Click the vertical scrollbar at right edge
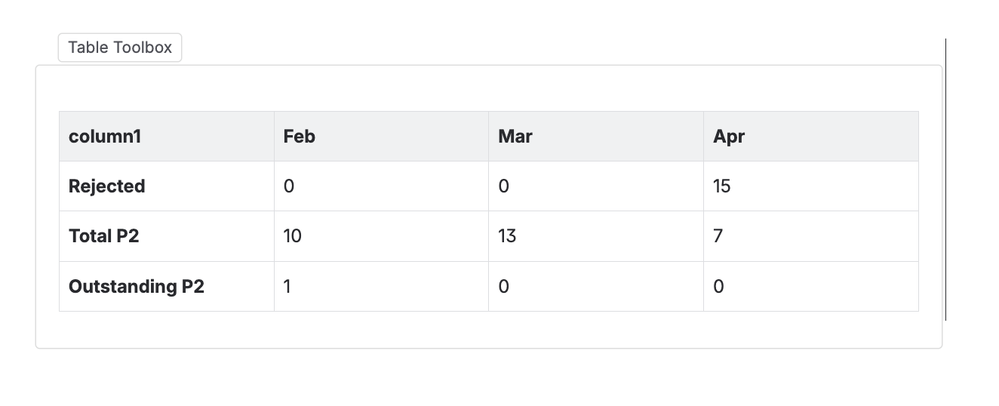Image resolution: width=999 pixels, height=406 pixels. tap(945, 180)
